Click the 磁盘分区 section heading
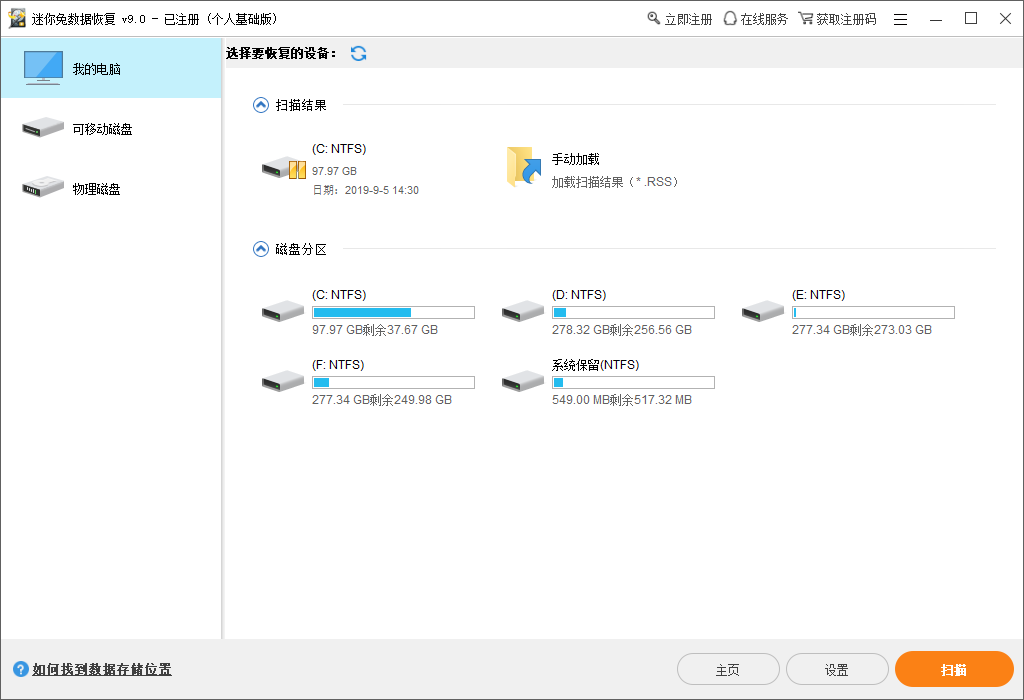The image size is (1024, 700). click(301, 249)
